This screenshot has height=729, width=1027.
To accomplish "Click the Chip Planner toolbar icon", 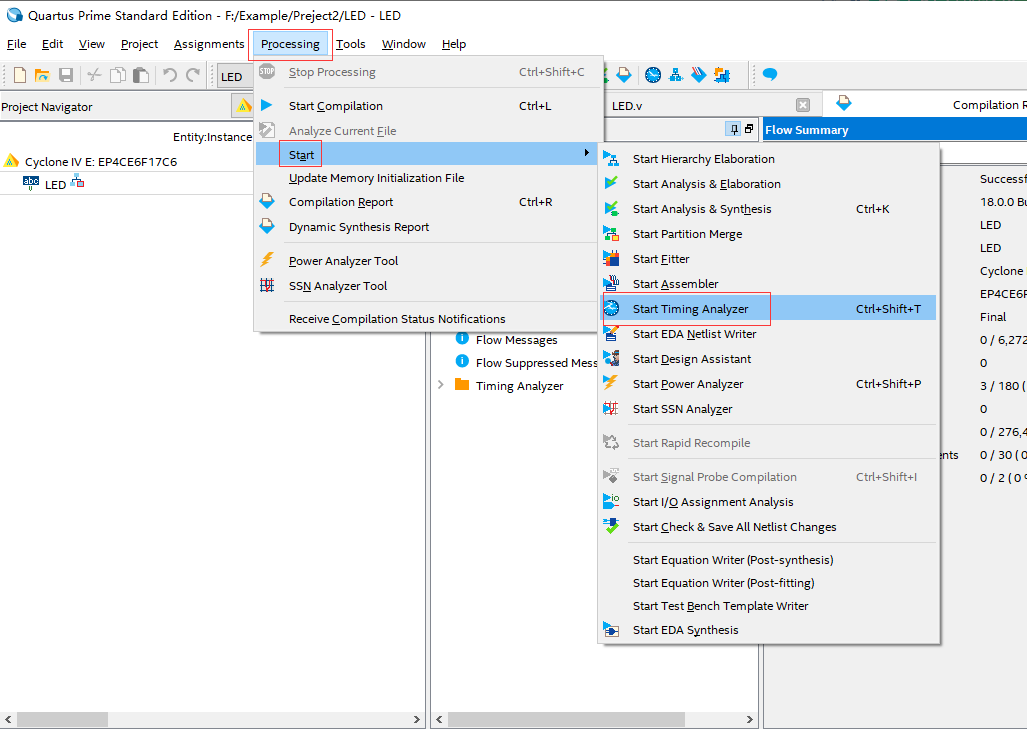I will click(x=722, y=75).
